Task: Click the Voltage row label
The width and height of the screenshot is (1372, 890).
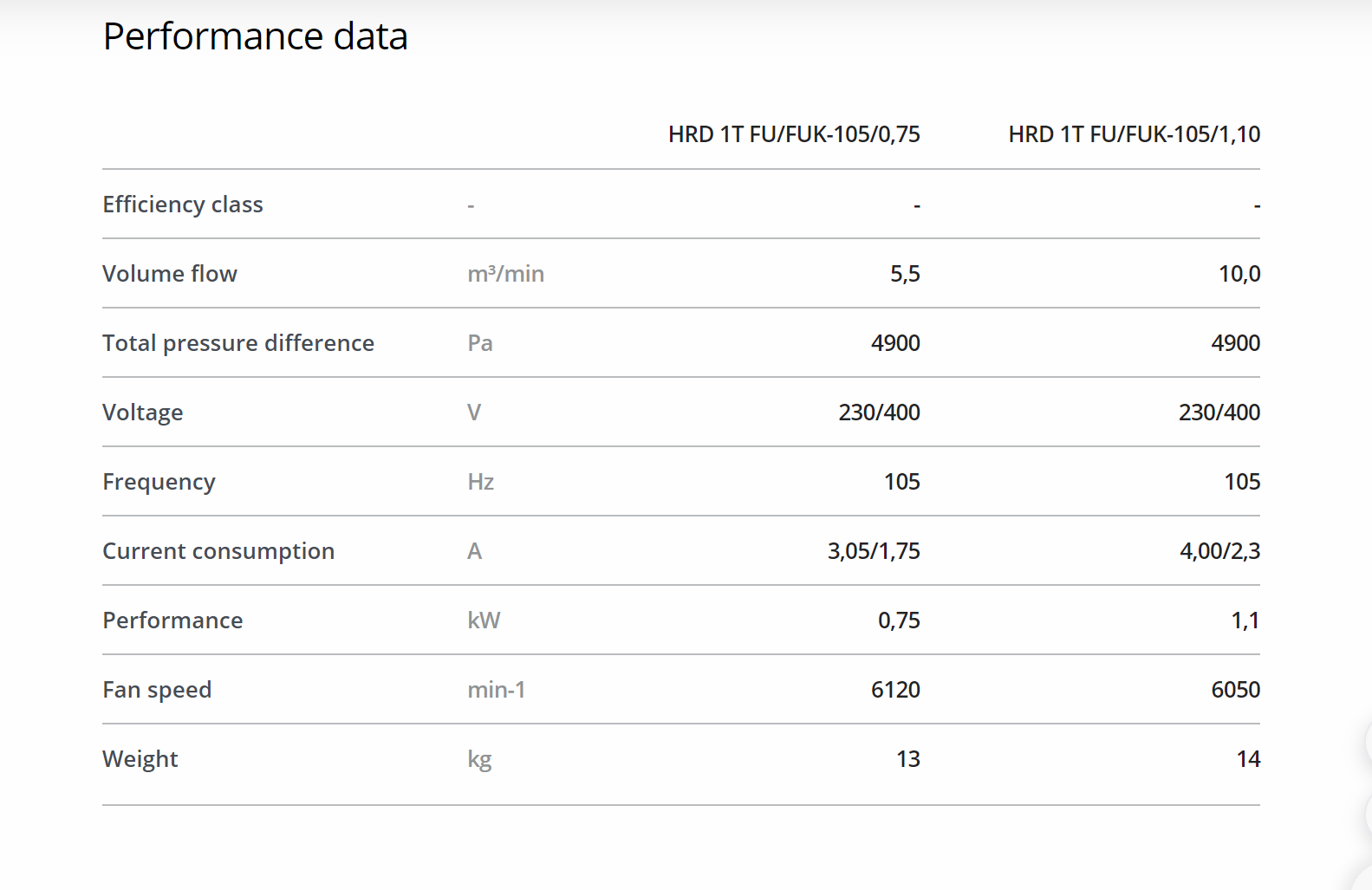Action: 142,413
